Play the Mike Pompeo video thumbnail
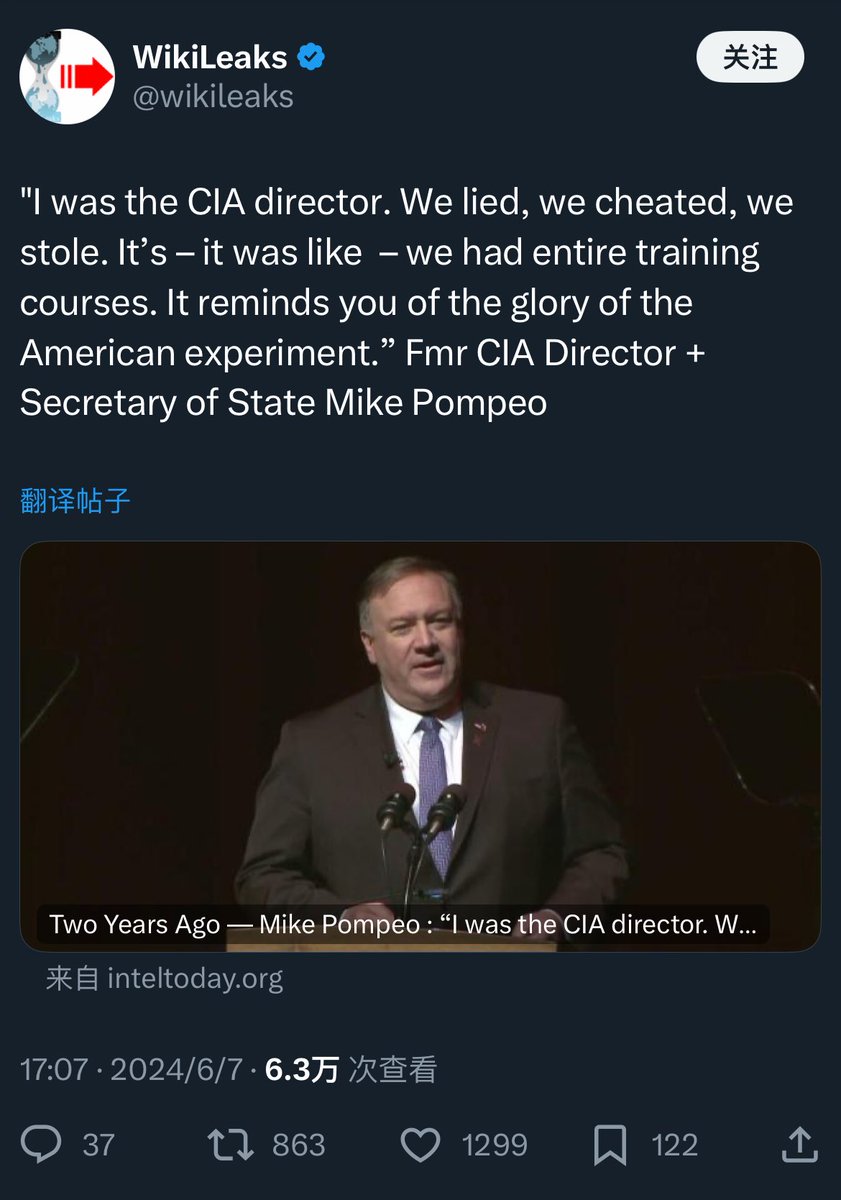Viewport: 841px width, 1200px height. tap(420, 746)
